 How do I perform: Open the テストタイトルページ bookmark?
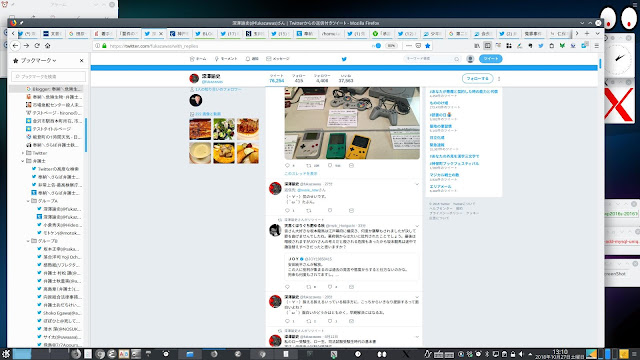click(49, 129)
